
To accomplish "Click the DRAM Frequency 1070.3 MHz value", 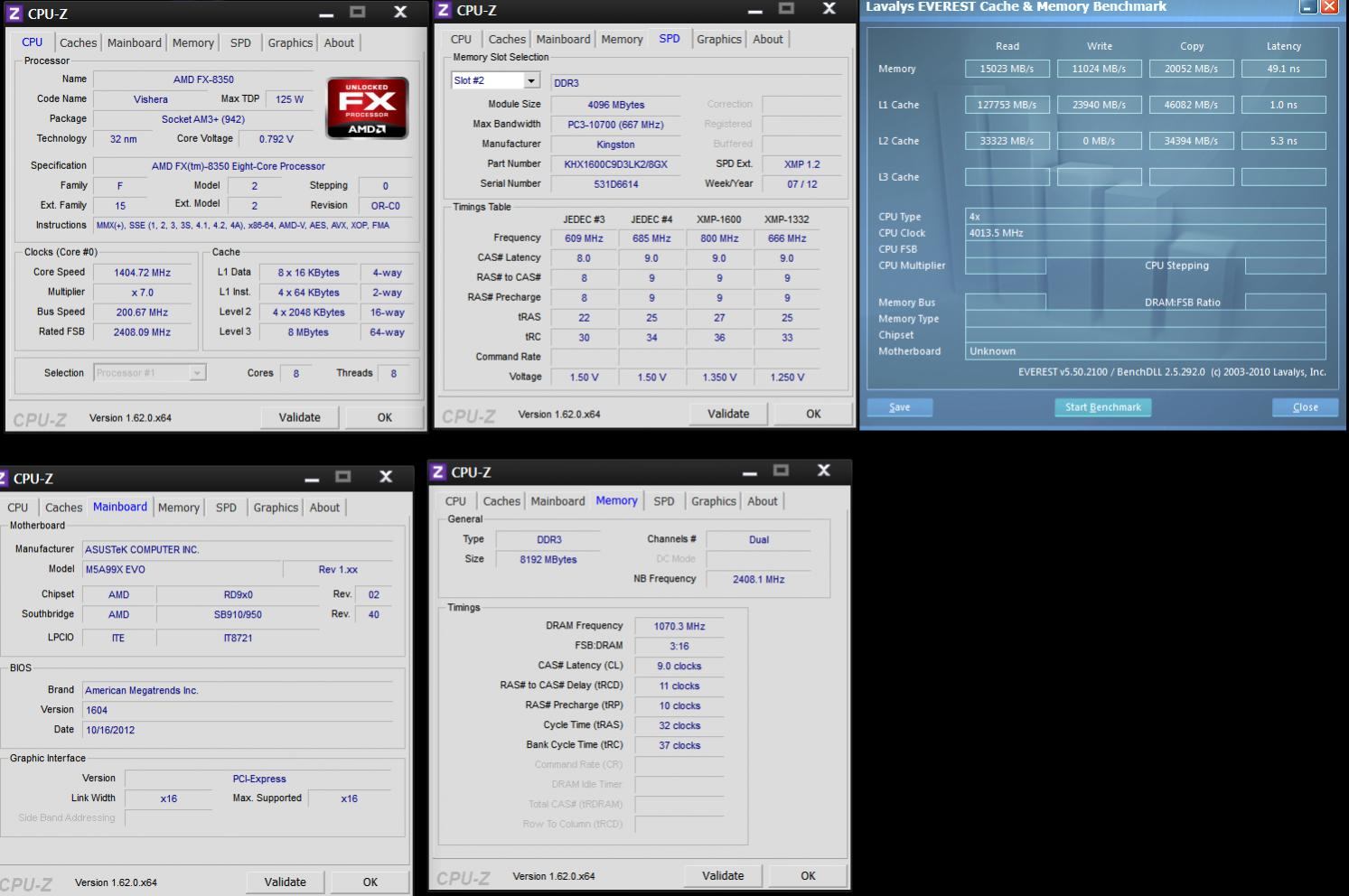I will coord(679,627).
